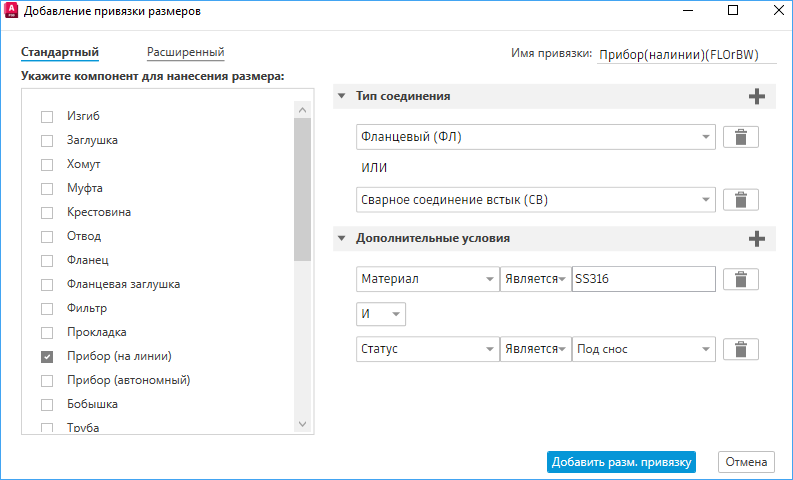793x480 pixels.
Task: Collapse the Тип соединения section
Action: point(342,97)
